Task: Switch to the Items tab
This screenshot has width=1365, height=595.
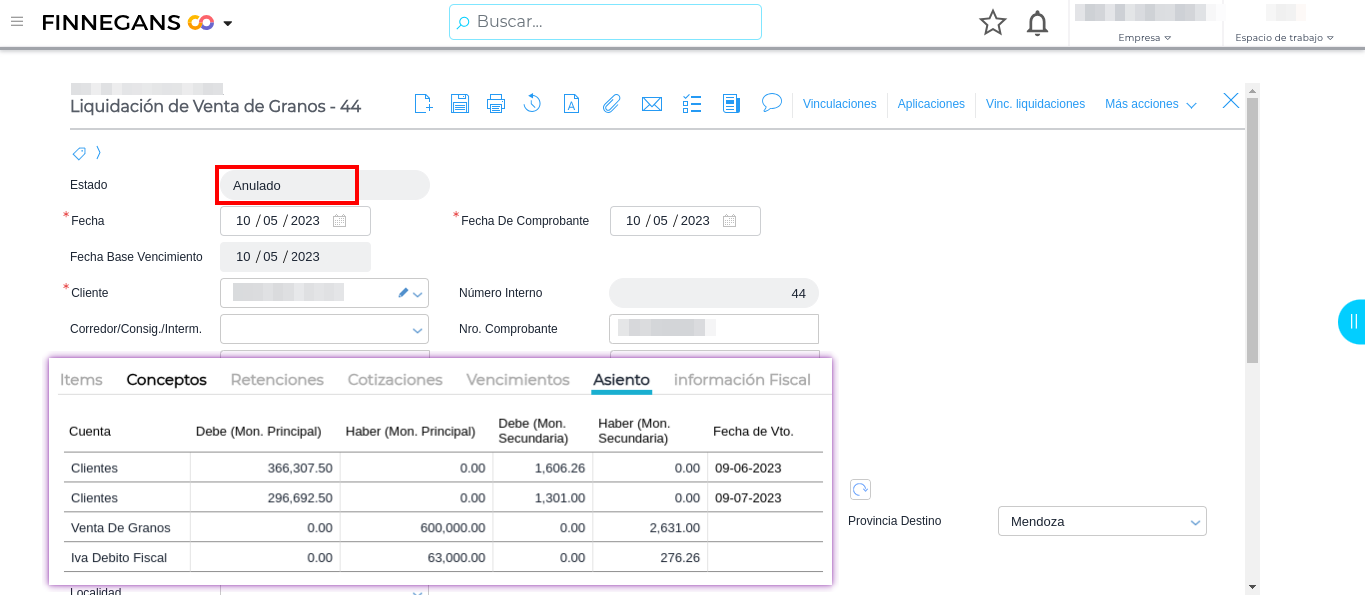Action: pos(81,380)
